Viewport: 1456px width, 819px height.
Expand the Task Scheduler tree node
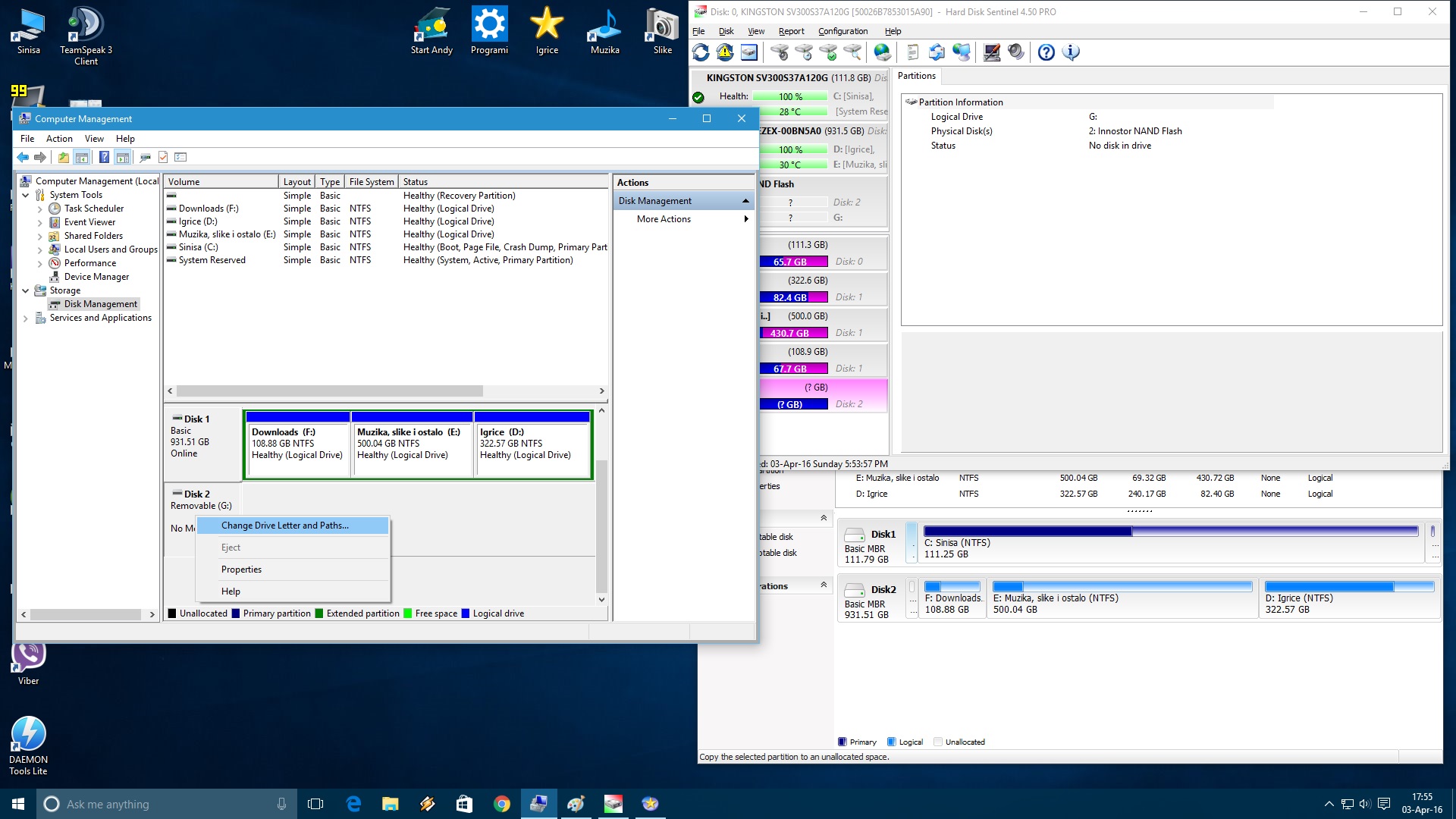(x=39, y=209)
